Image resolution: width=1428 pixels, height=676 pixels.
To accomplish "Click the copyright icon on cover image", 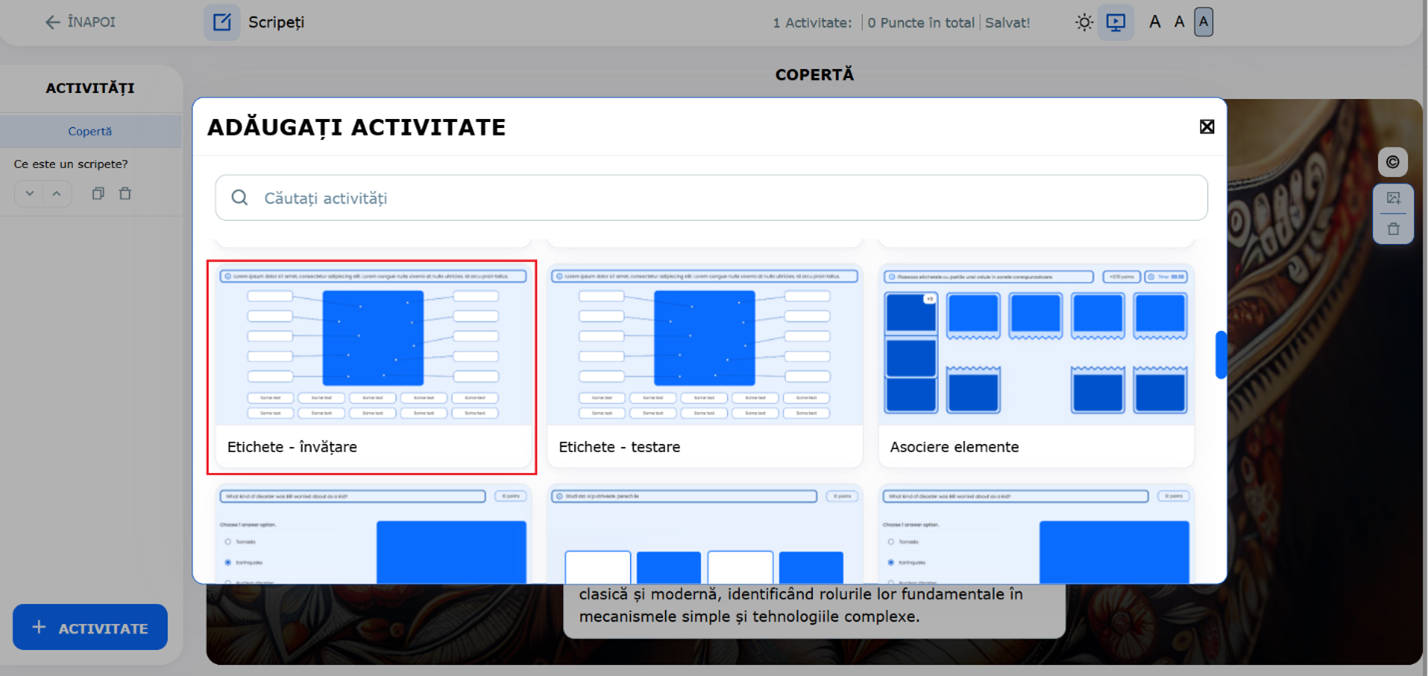I will point(1393,162).
